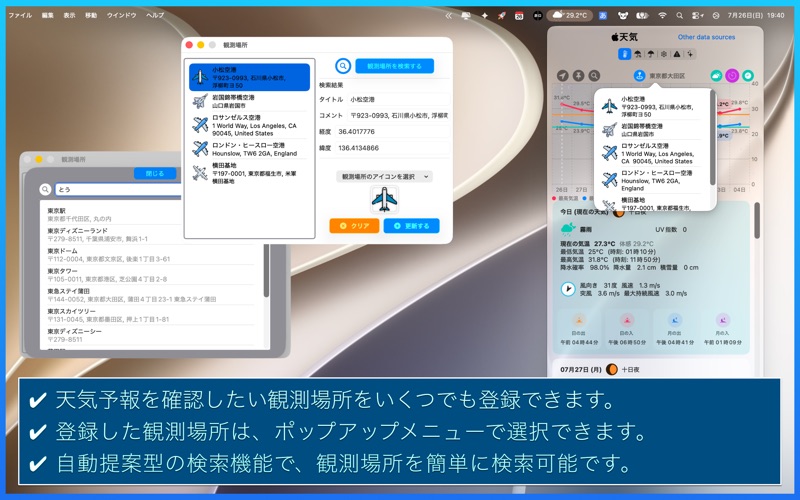Viewport: 800px width, 500px height.
Task: Select the warning triangle alerts tab
Action: [677, 54]
